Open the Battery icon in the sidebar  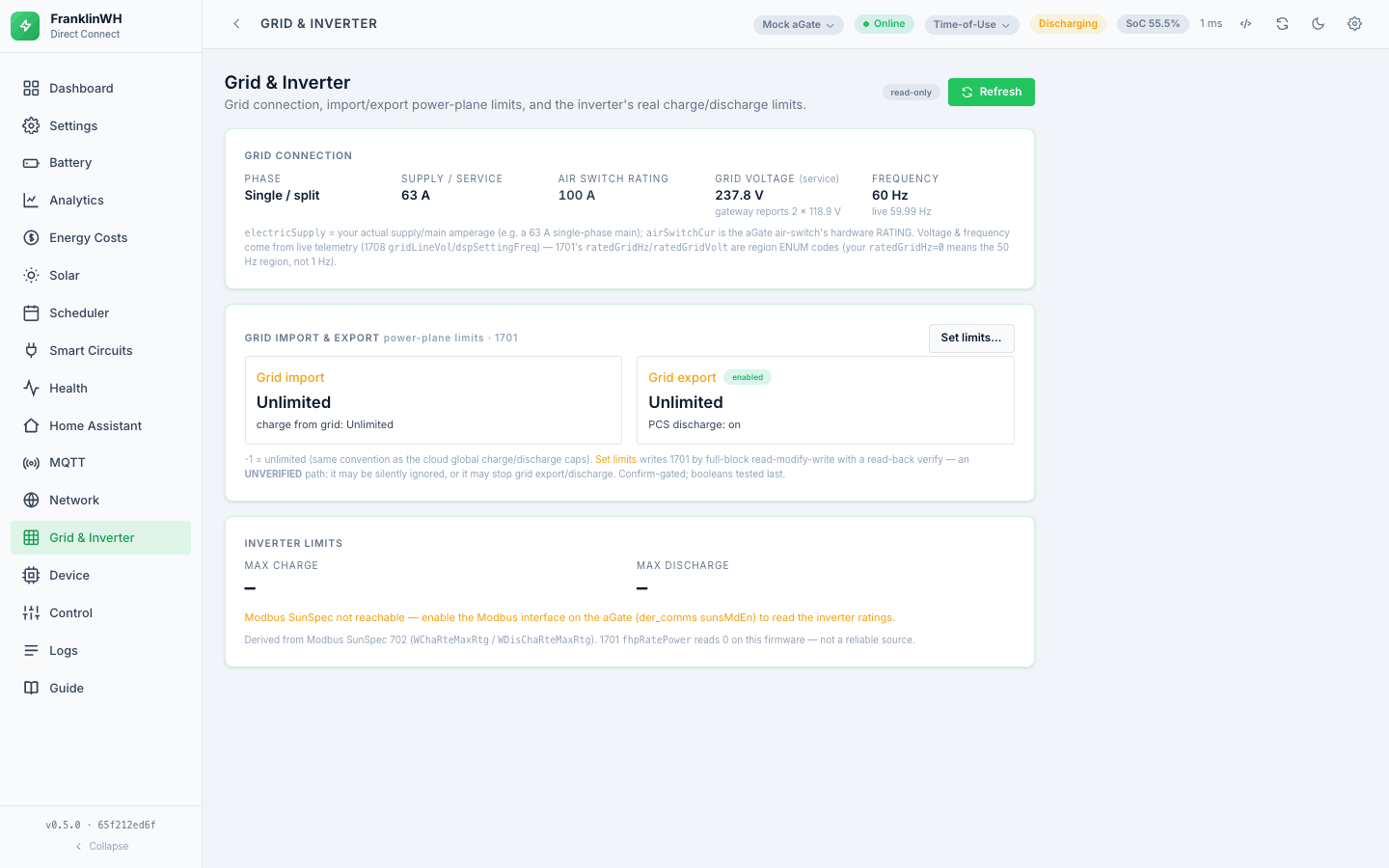click(x=31, y=163)
